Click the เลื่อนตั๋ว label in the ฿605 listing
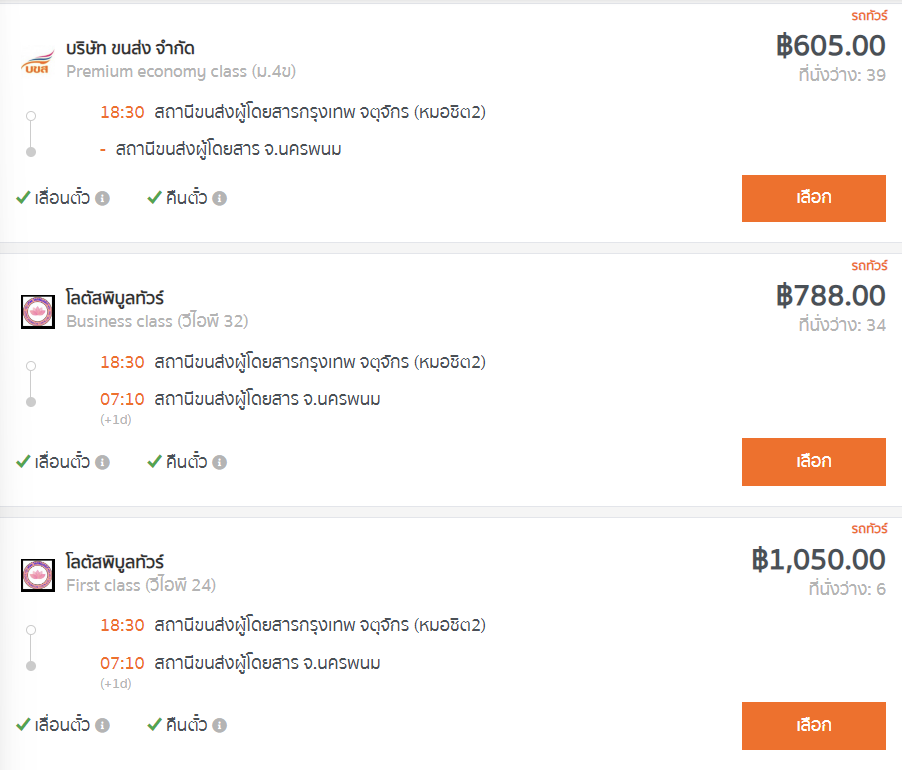This screenshot has width=902, height=770. [x=62, y=198]
